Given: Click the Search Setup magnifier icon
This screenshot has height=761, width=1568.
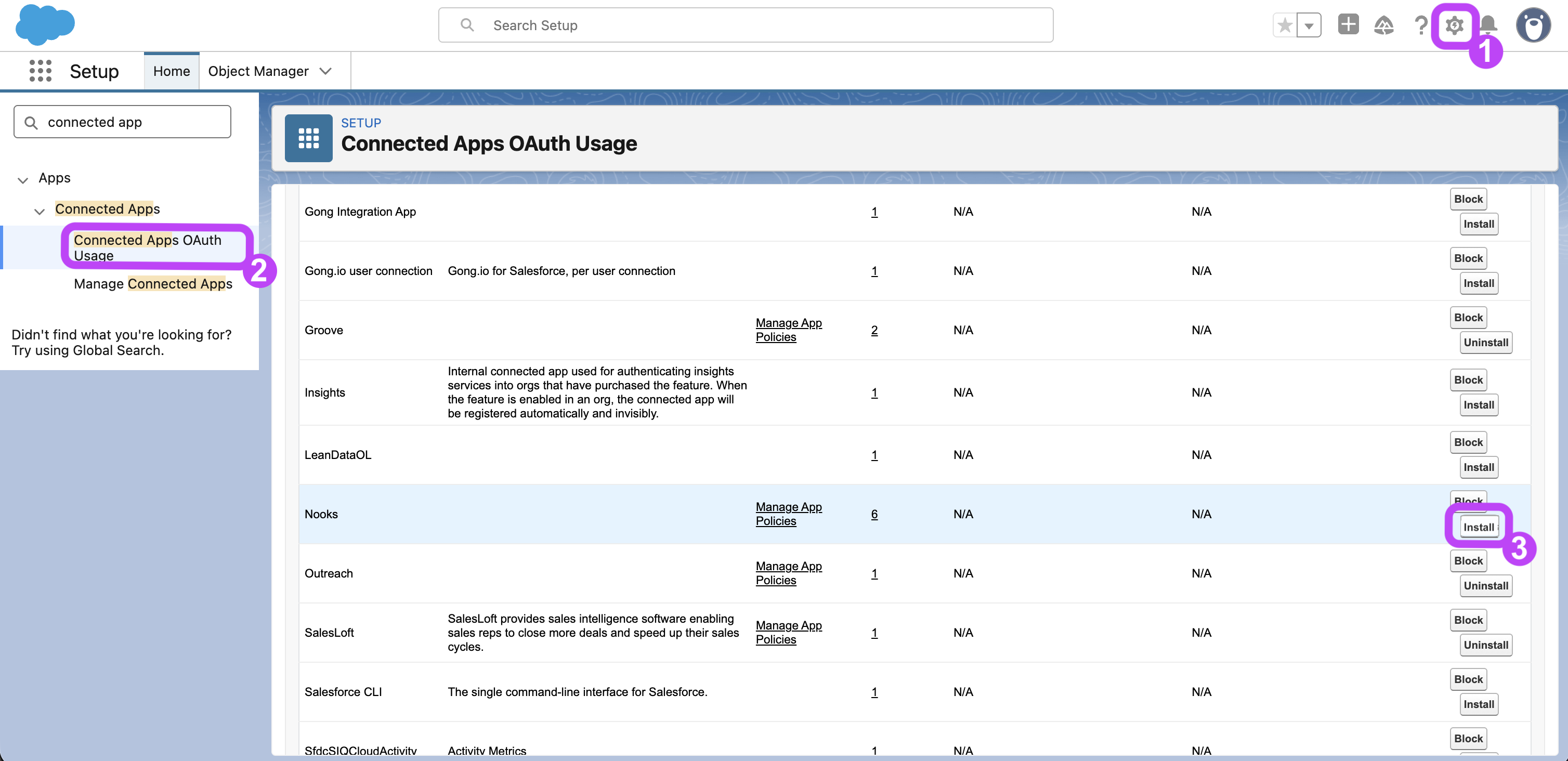Looking at the screenshot, I should click(x=467, y=25).
